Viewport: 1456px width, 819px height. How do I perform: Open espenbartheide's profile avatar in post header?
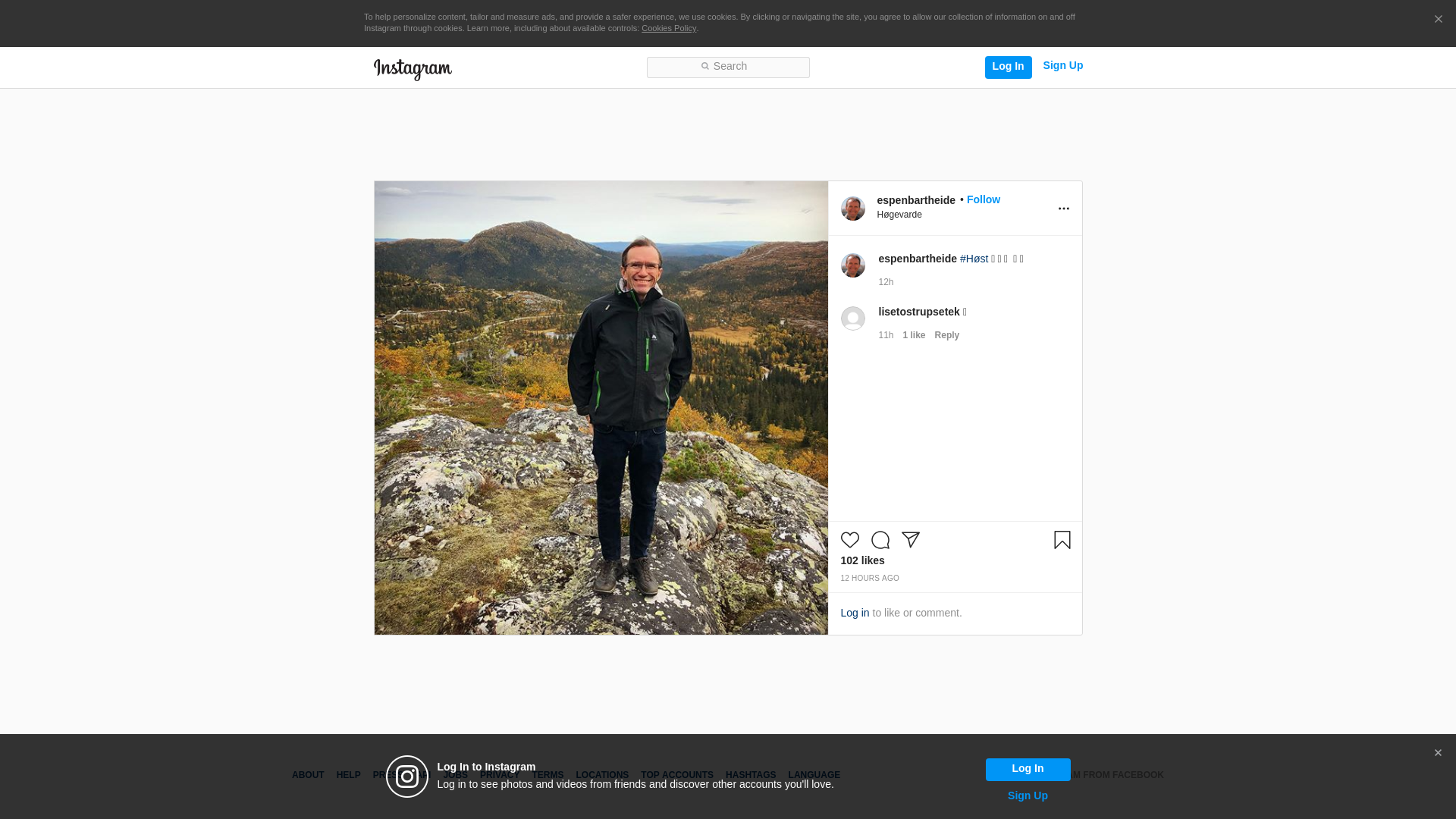(x=852, y=209)
